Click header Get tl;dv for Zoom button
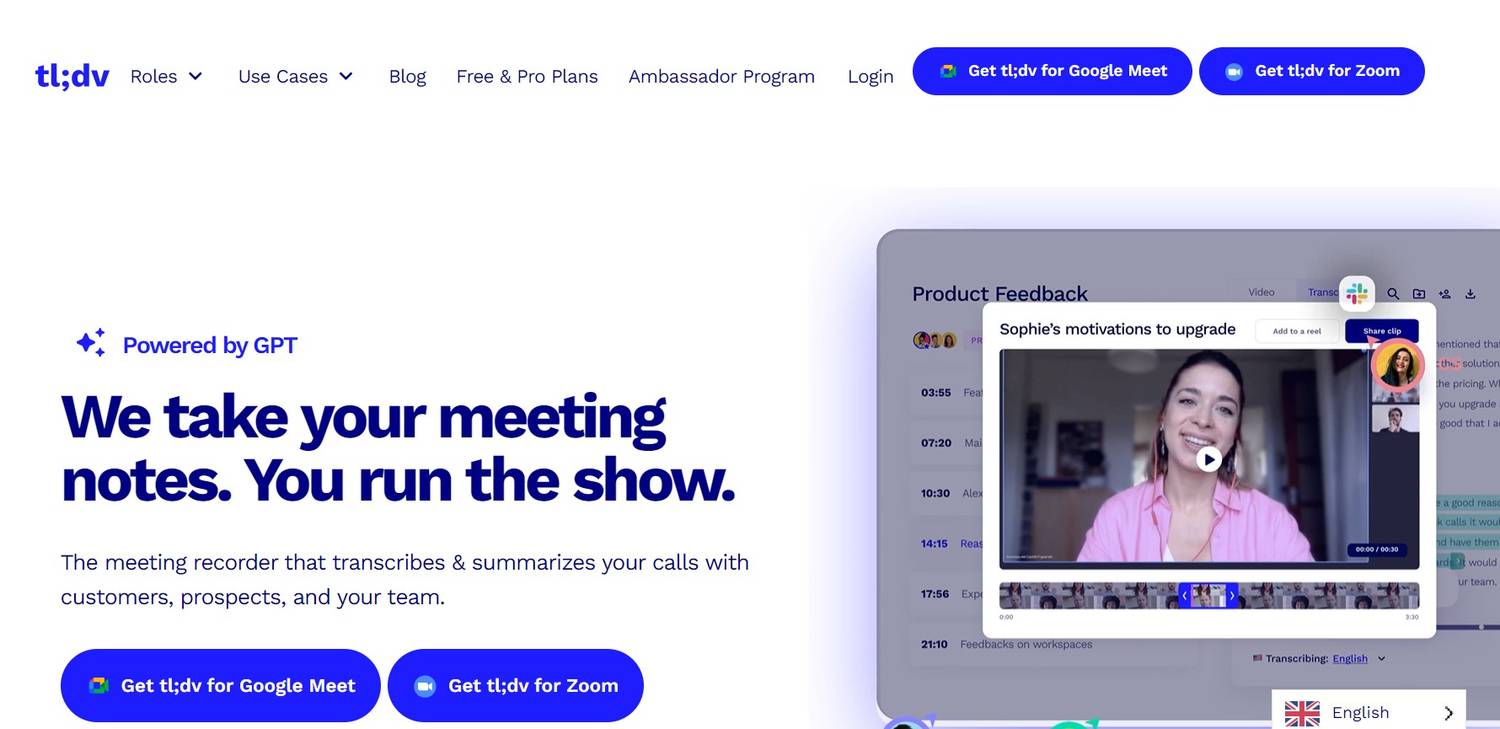The image size is (1500, 729). (1312, 71)
